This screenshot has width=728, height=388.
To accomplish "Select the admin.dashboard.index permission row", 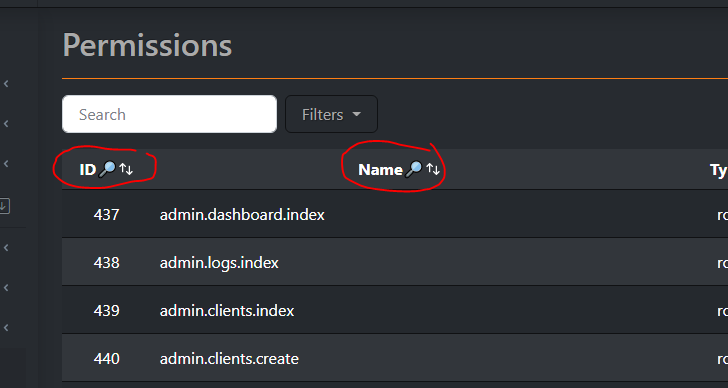I will click(x=395, y=214).
